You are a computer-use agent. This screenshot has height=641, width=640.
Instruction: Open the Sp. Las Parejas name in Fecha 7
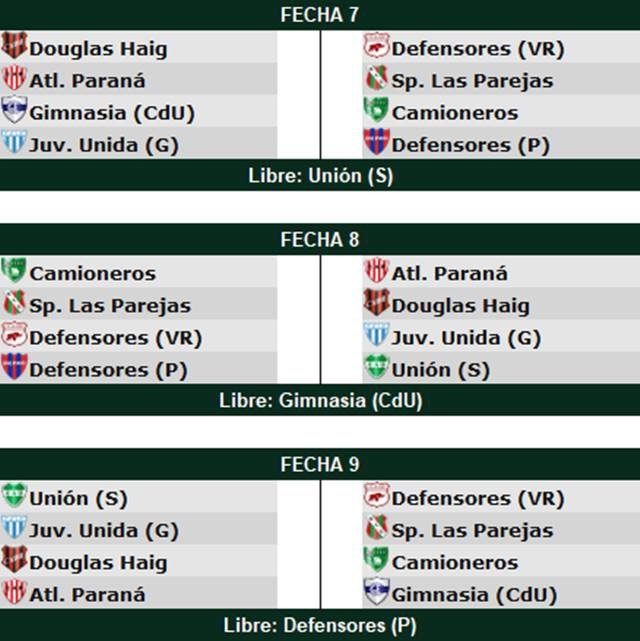472,80
